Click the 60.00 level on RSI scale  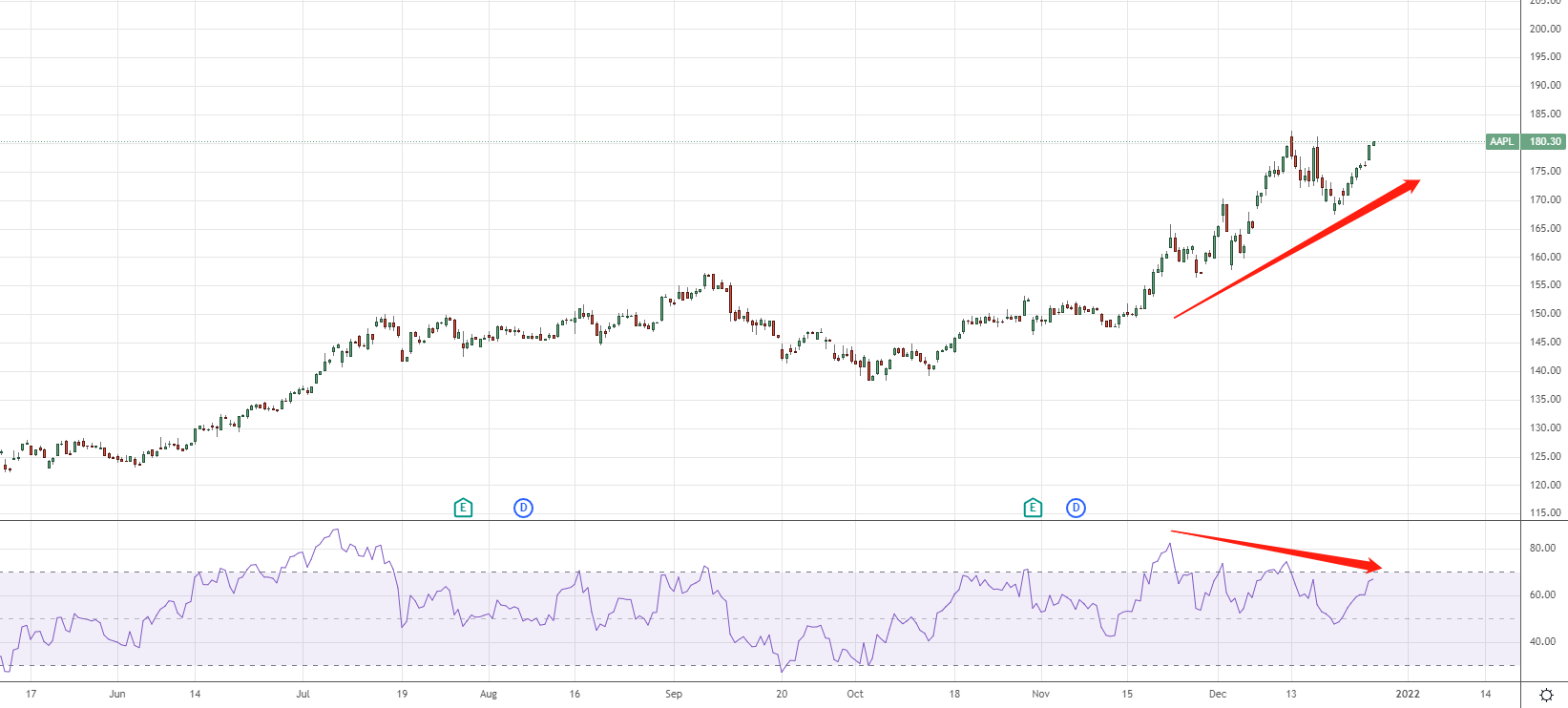click(x=1543, y=595)
